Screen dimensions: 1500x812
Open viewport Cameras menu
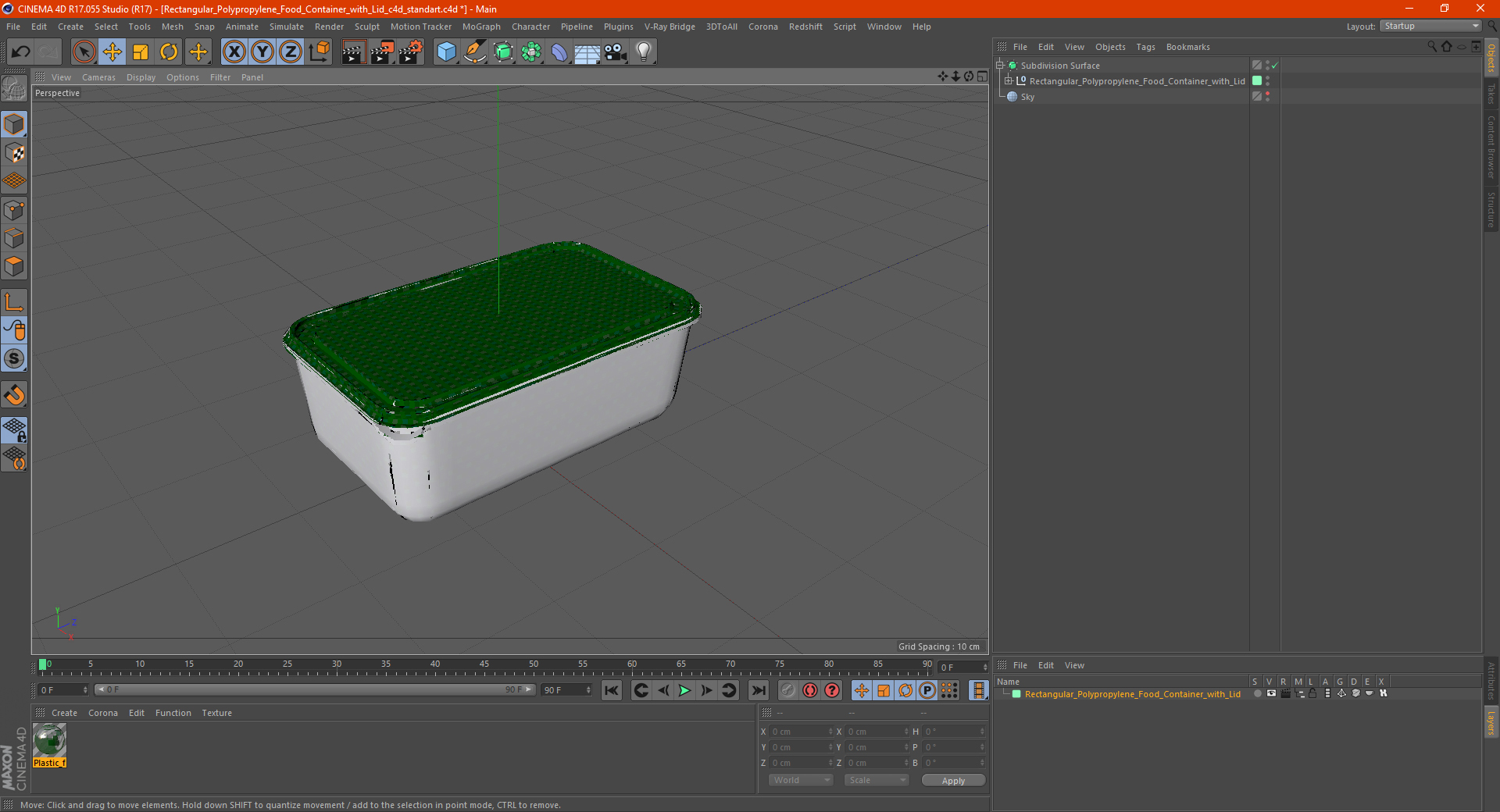(x=98, y=77)
